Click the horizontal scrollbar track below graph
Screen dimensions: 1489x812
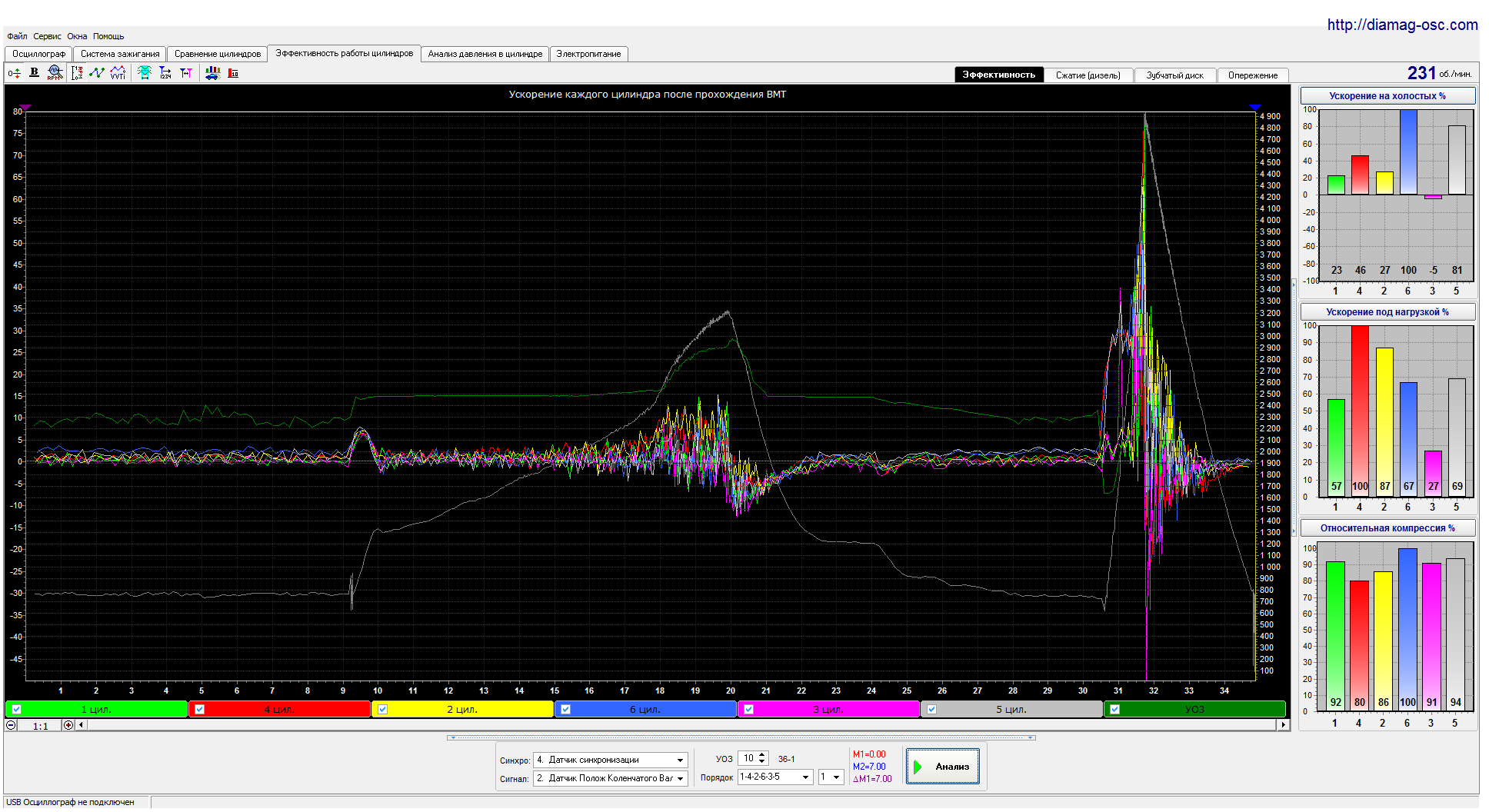(681, 725)
